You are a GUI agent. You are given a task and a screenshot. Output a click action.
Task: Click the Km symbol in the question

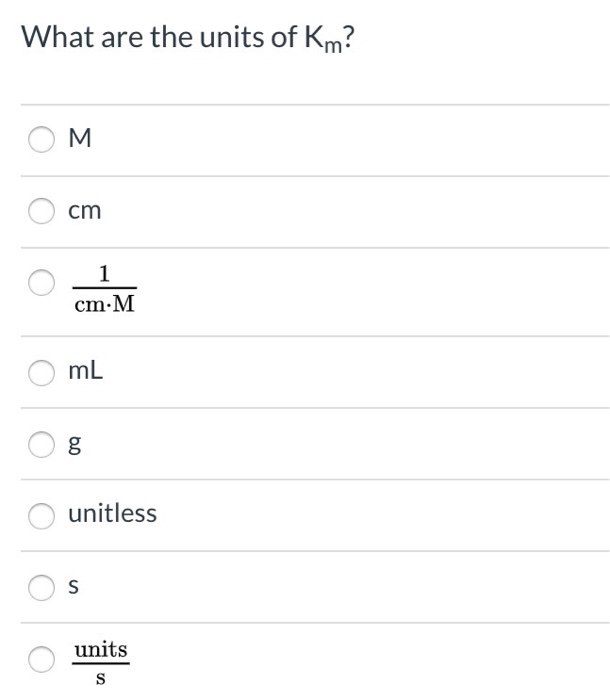(x=323, y=39)
